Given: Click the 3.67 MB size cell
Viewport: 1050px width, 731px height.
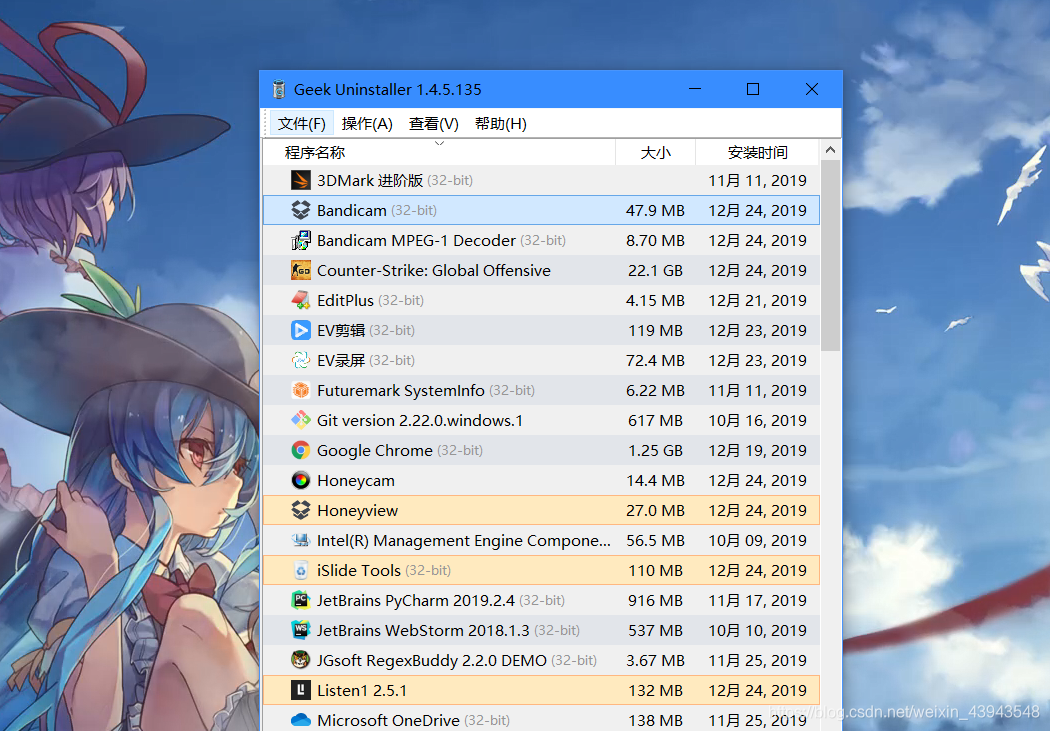Looking at the screenshot, I should (x=655, y=660).
